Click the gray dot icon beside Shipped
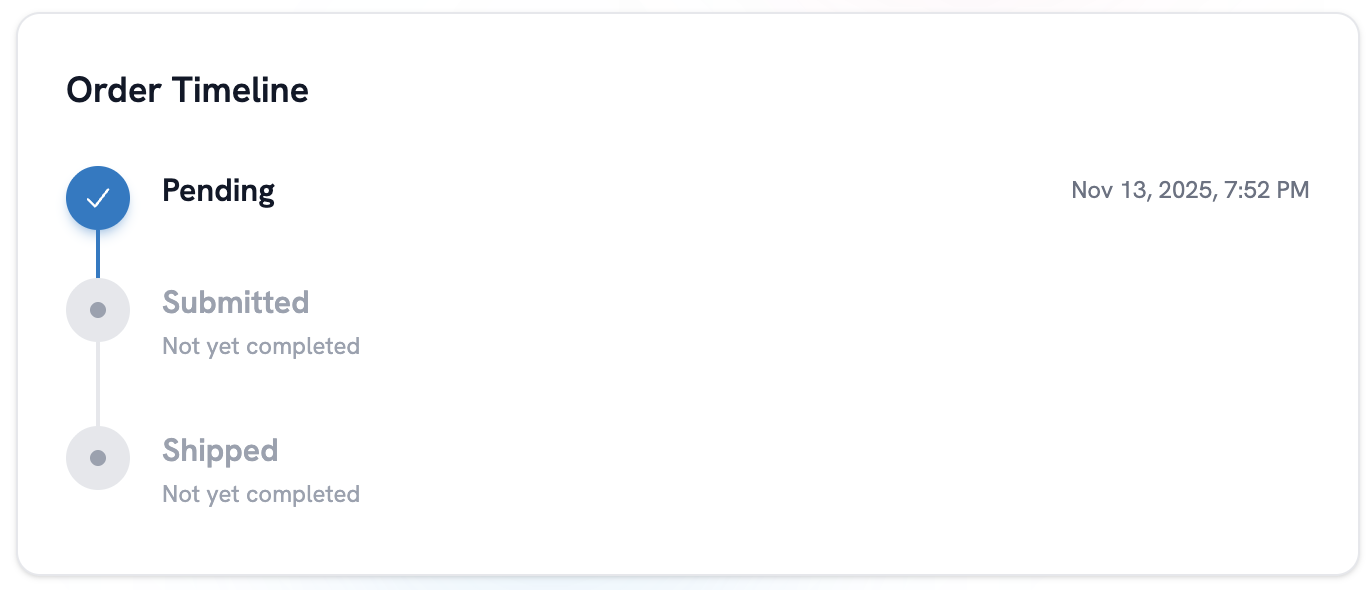This screenshot has height=590, width=1366. [98, 458]
